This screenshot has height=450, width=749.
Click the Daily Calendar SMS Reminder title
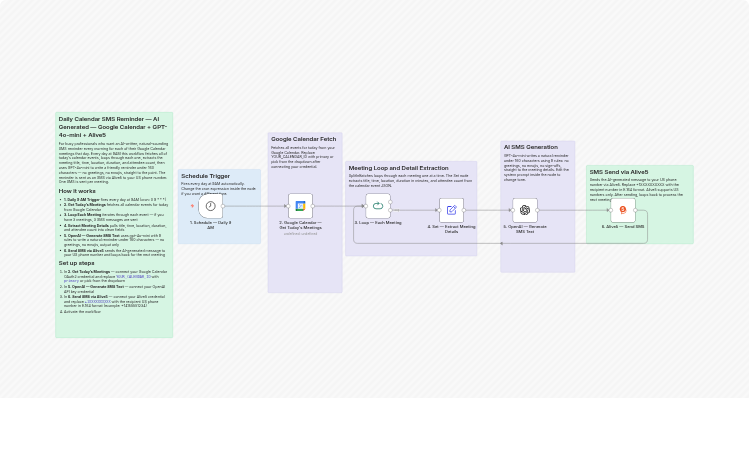tap(113, 127)
